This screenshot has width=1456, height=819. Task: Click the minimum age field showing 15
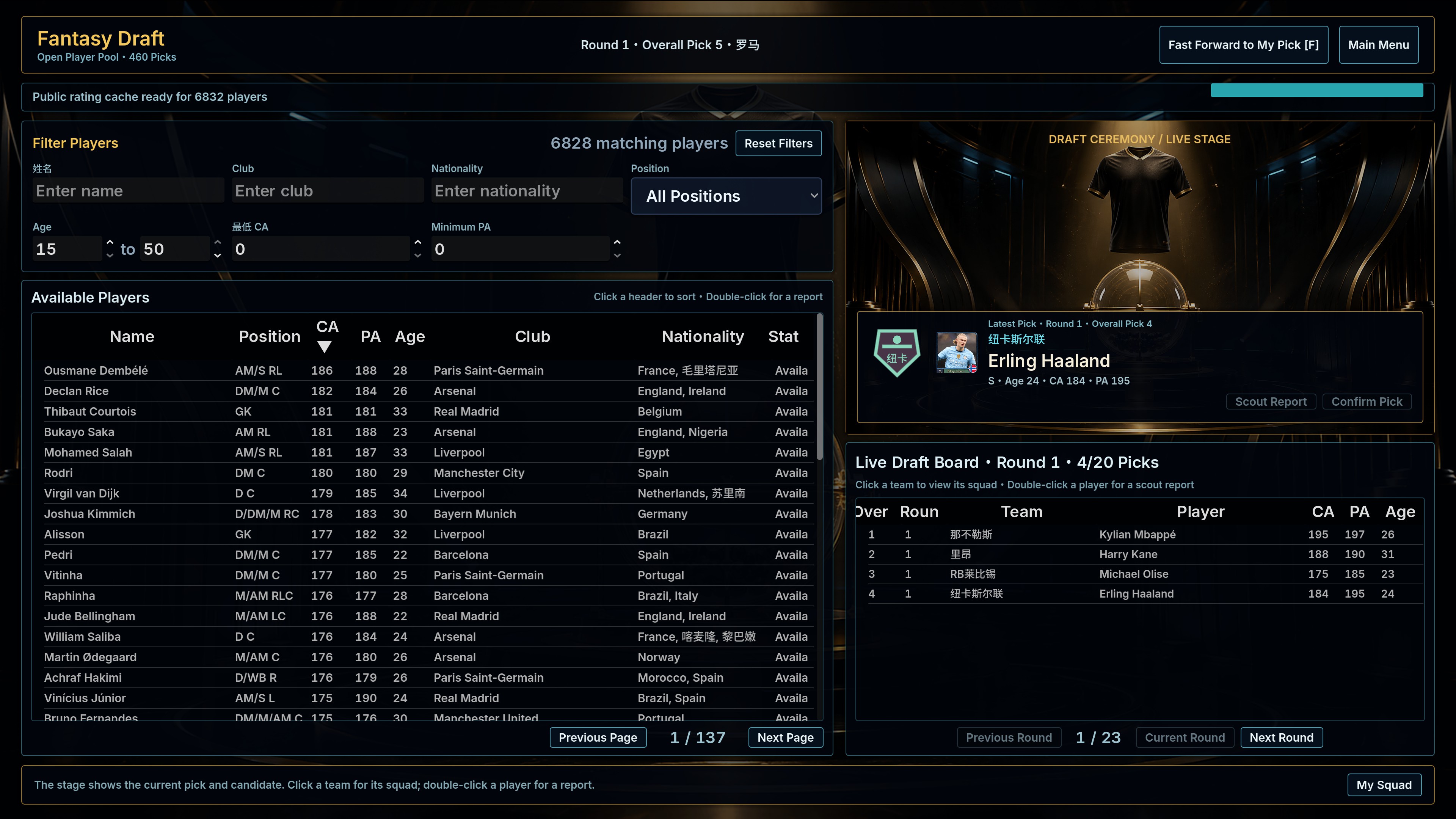[68, 249]
